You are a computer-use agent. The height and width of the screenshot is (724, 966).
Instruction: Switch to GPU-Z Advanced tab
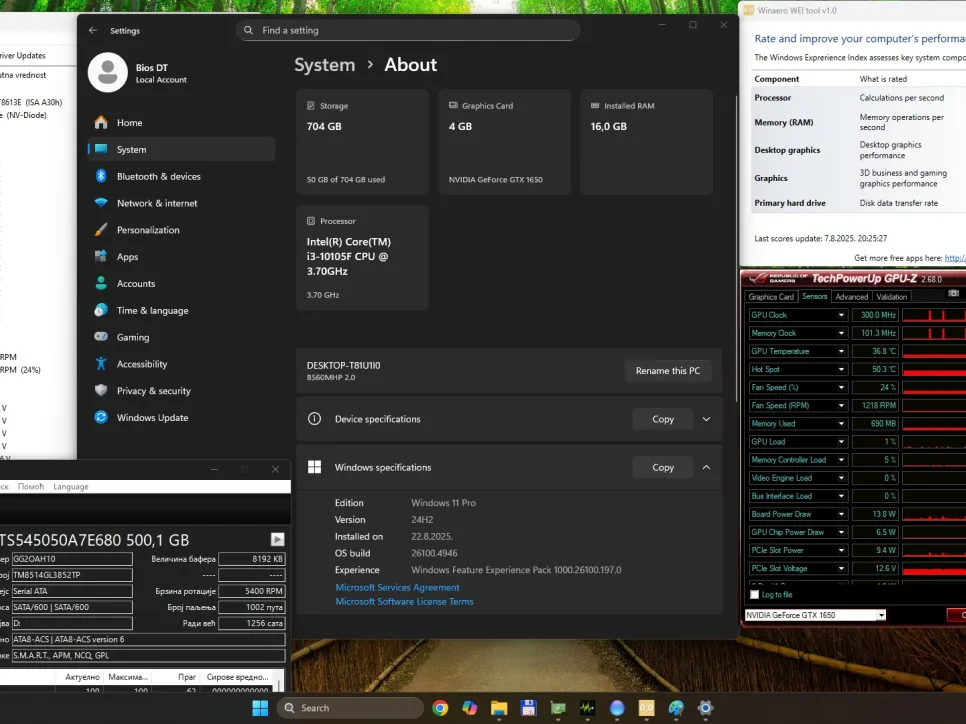tap(851, 297)
